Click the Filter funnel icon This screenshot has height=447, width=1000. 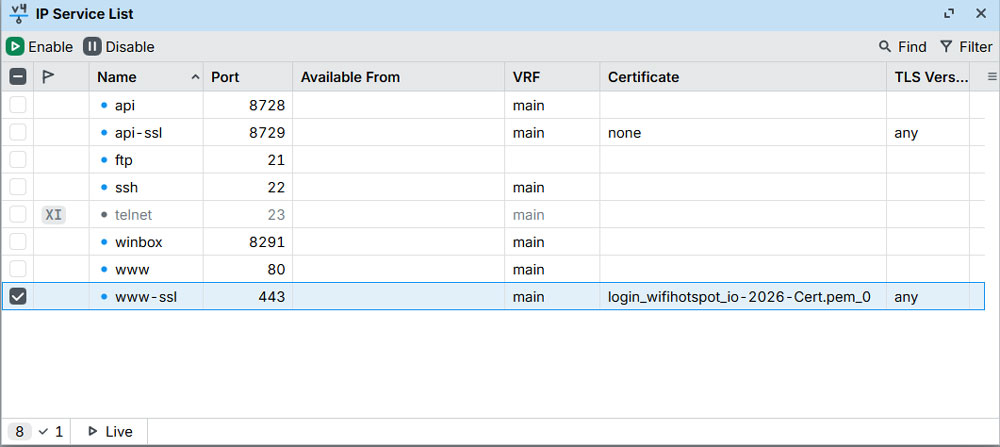[946, 46]
